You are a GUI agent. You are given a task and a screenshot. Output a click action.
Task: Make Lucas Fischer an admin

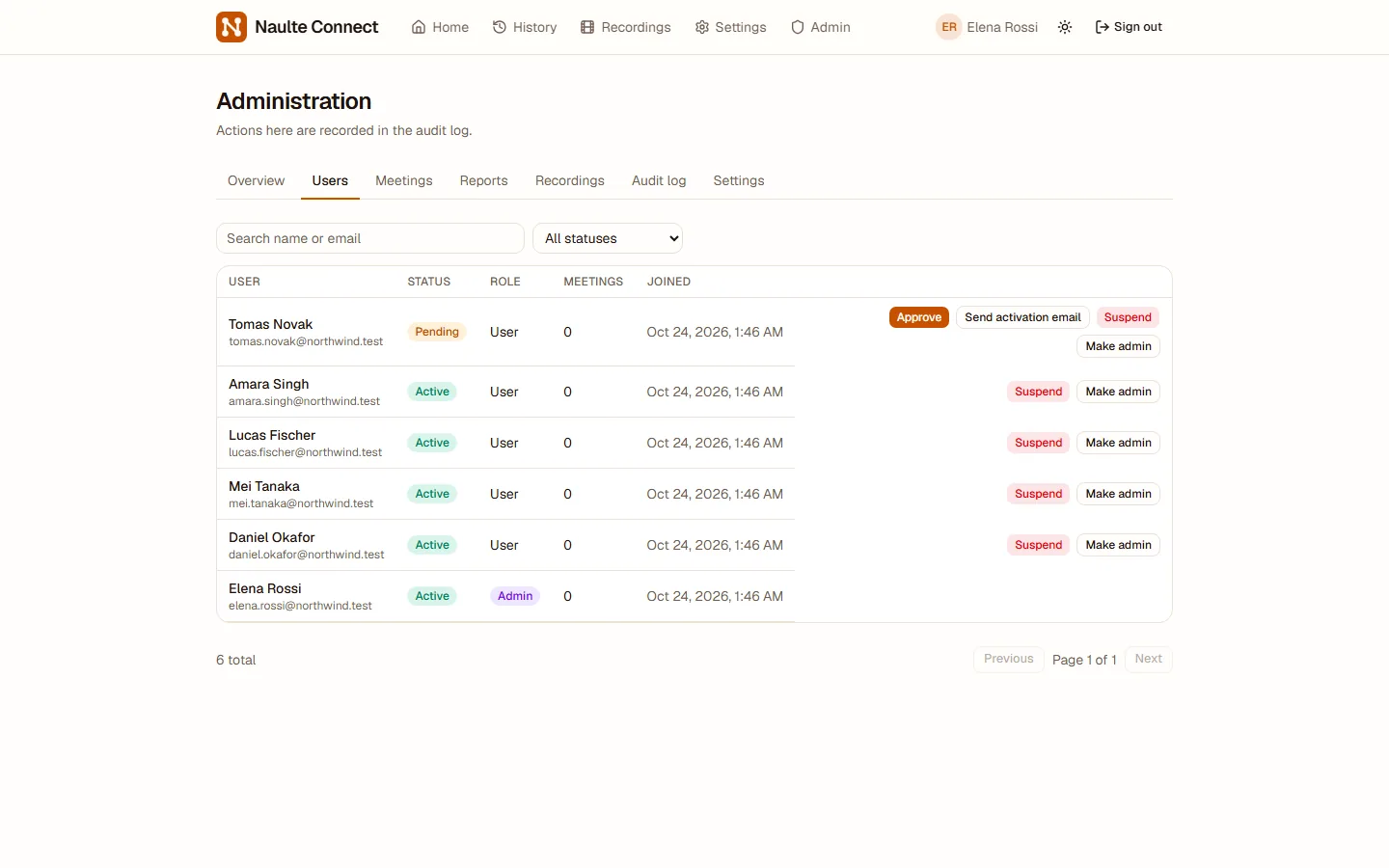[1118, 443]
